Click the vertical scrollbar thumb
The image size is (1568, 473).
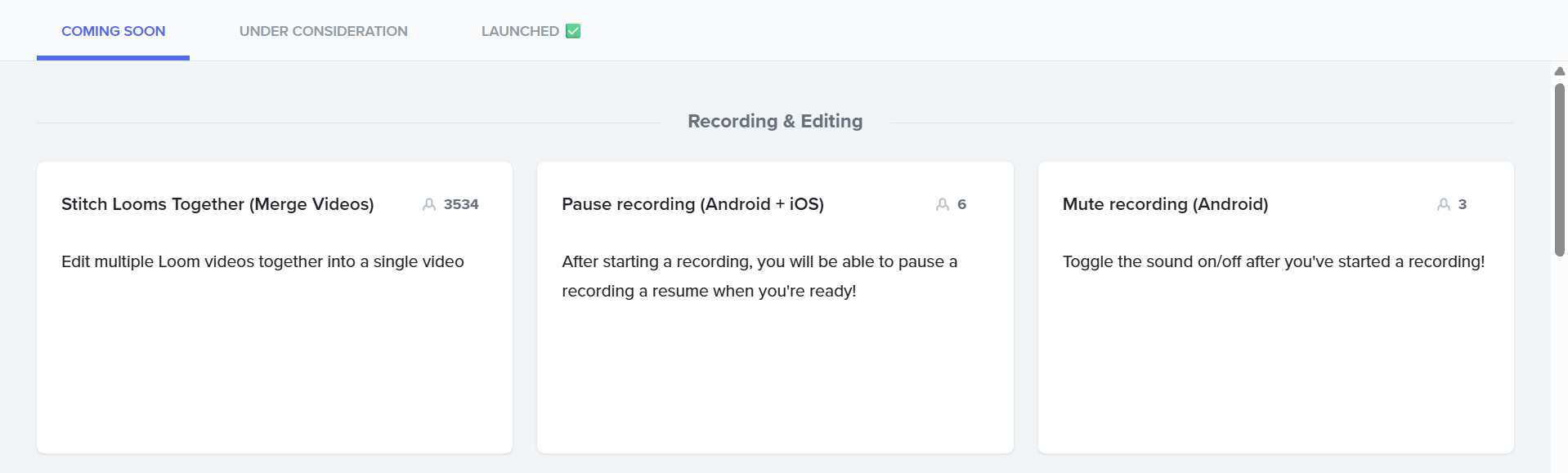[1559, 169]
